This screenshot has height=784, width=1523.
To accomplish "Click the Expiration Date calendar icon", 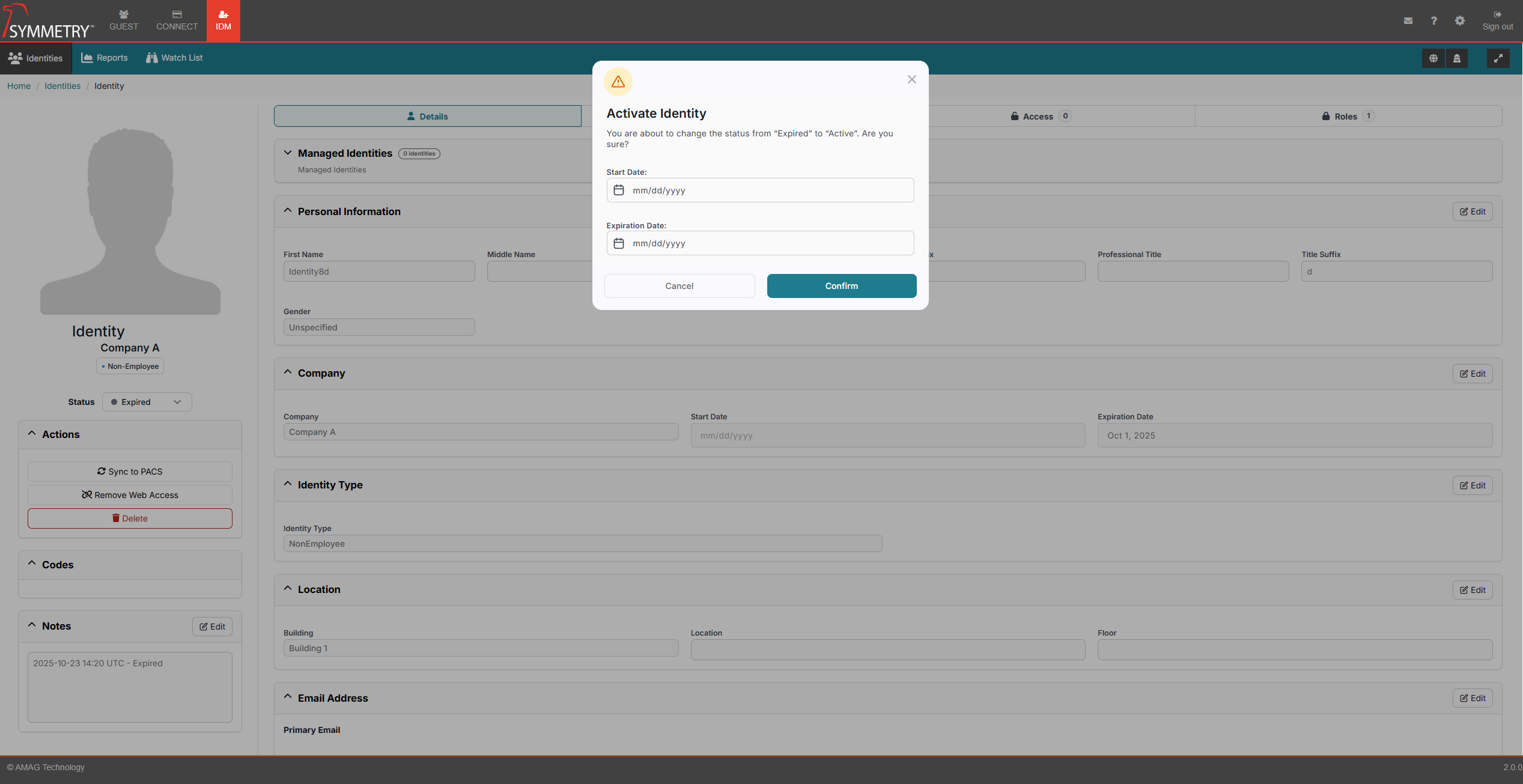I will 619,243.
